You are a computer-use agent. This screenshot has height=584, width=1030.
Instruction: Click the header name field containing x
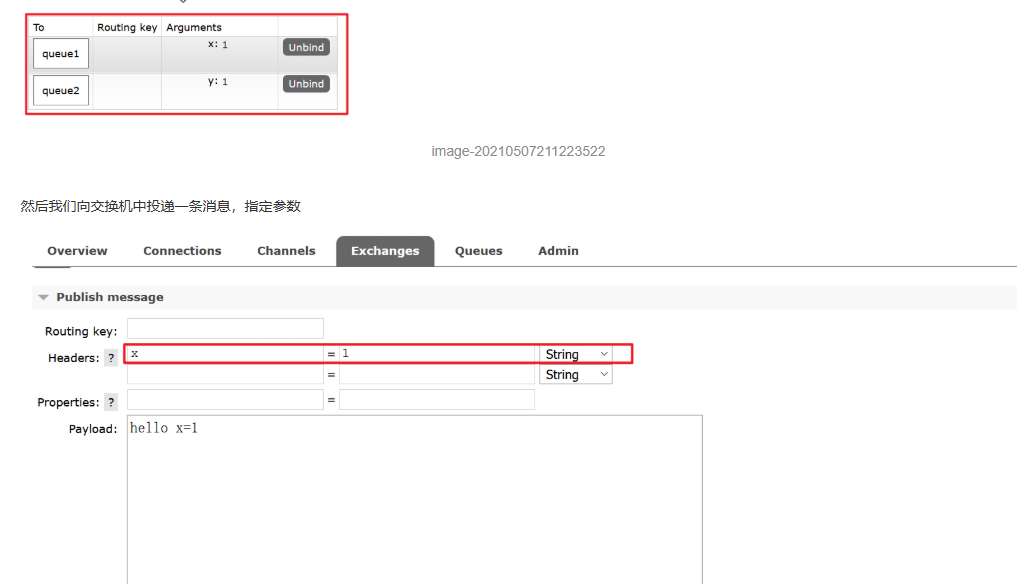coord(225,353)
